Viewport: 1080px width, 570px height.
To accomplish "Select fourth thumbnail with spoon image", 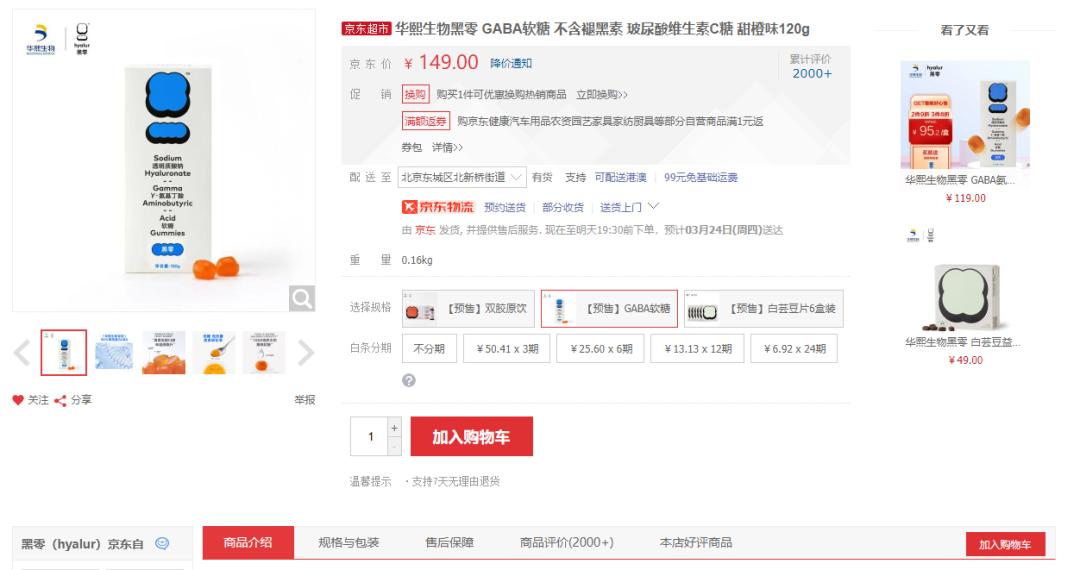I will (x=214, y=352).
